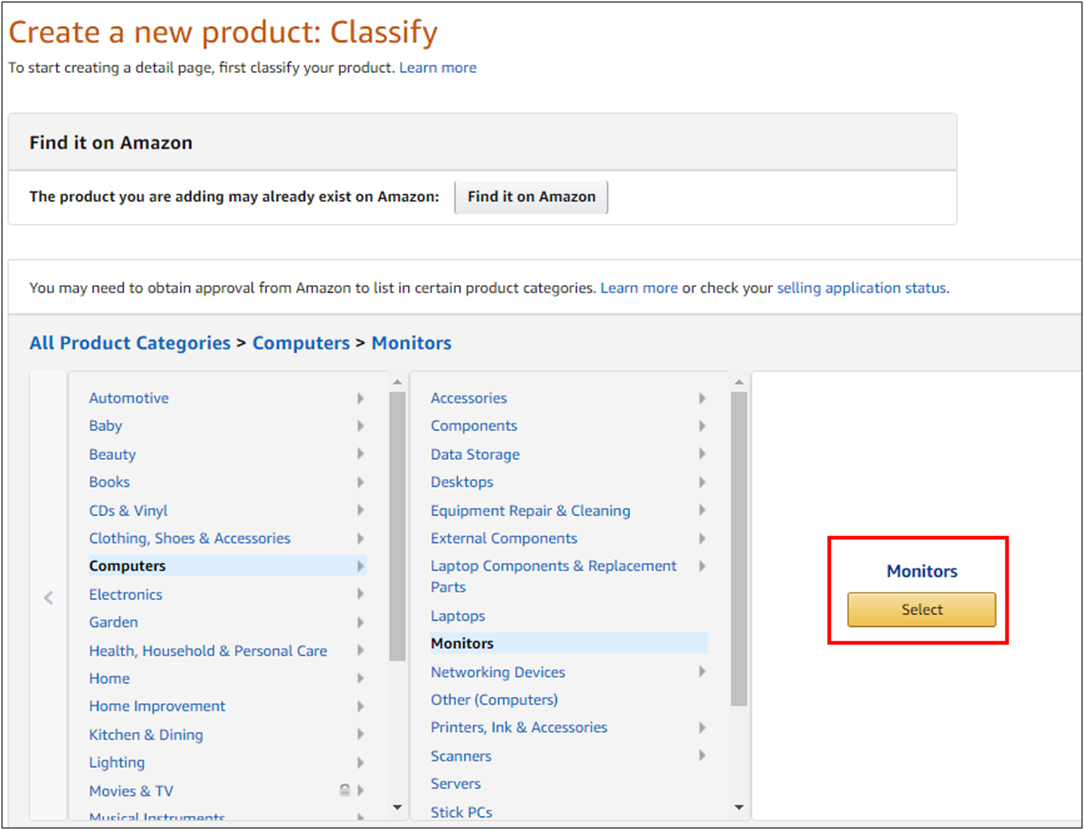1084x830 pixels.
Task: Expand the Electronics category arrow
Action: coord(360,594)
